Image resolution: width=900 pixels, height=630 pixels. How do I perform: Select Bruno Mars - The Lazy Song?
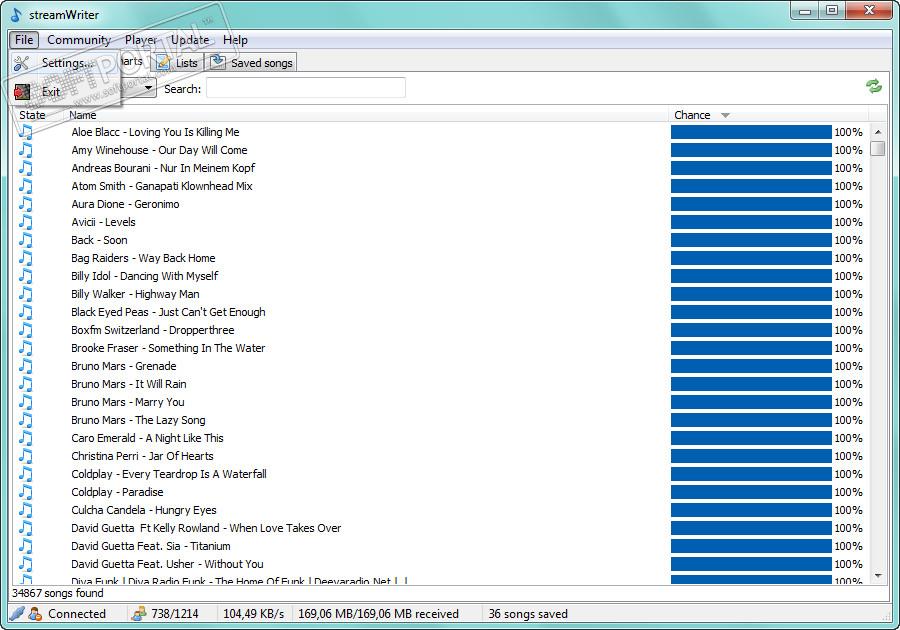click(x=138, y=420)
